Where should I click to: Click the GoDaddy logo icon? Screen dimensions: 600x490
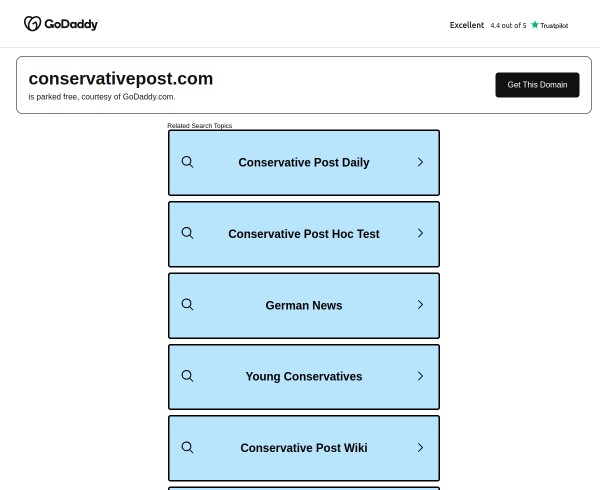[33, 24]
